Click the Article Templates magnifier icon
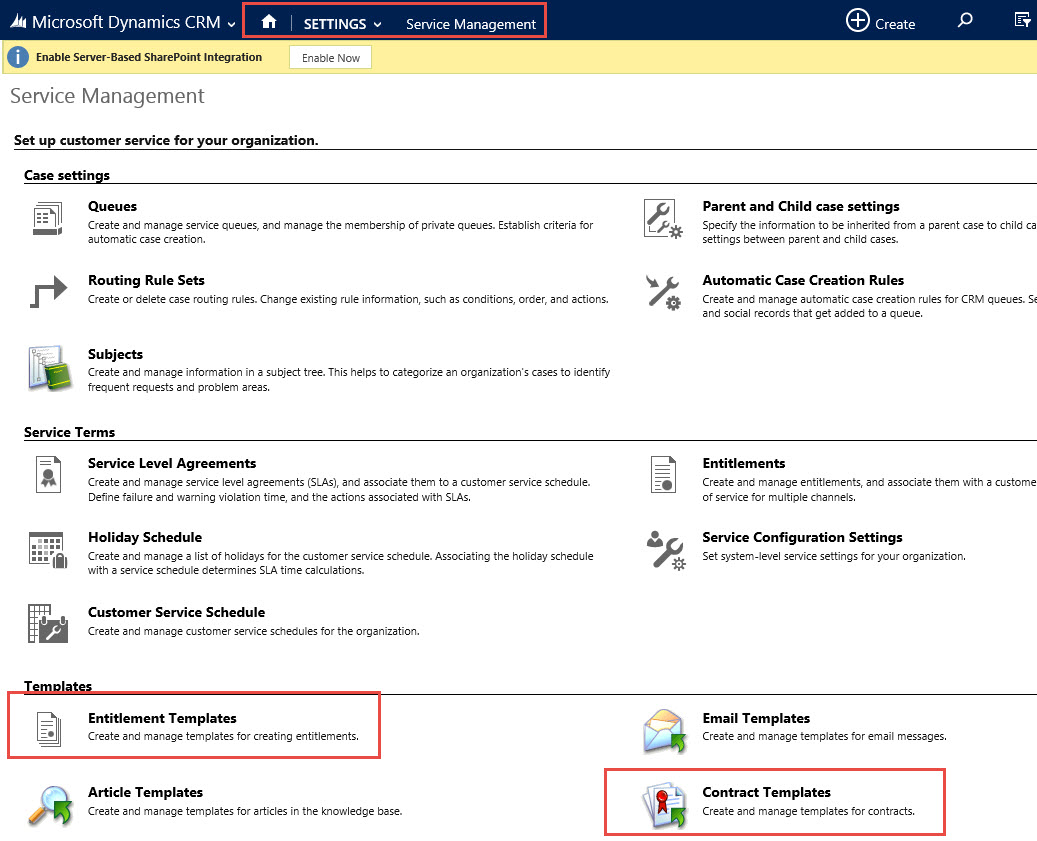Viewport: 1037px width, 841px height. (48, 805)
